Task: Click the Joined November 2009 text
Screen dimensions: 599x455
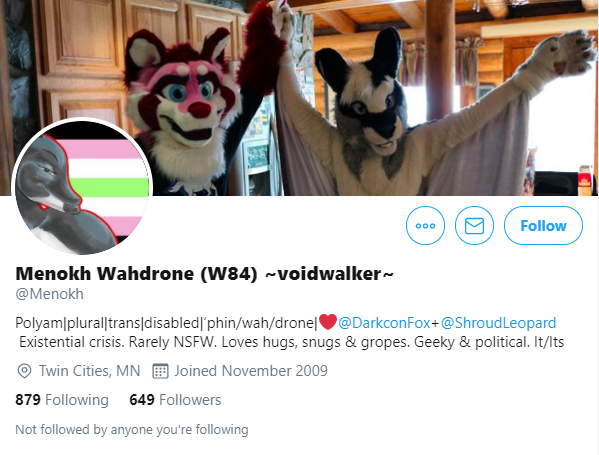Action: (x=251, y=371)
